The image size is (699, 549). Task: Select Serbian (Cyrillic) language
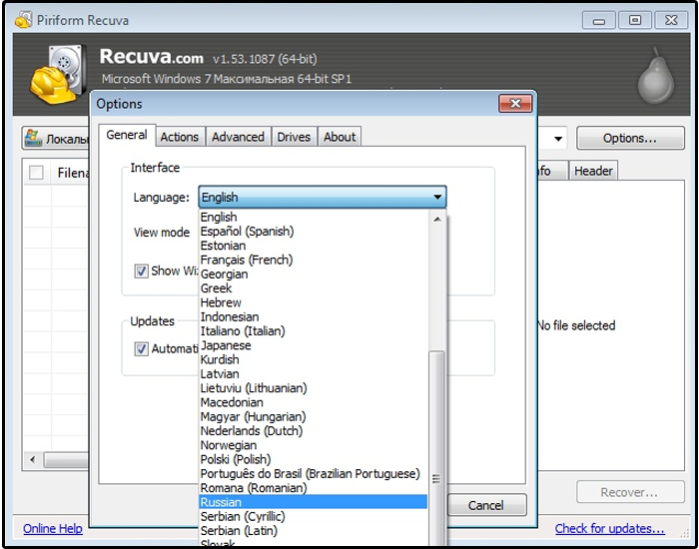coord(313,516)
